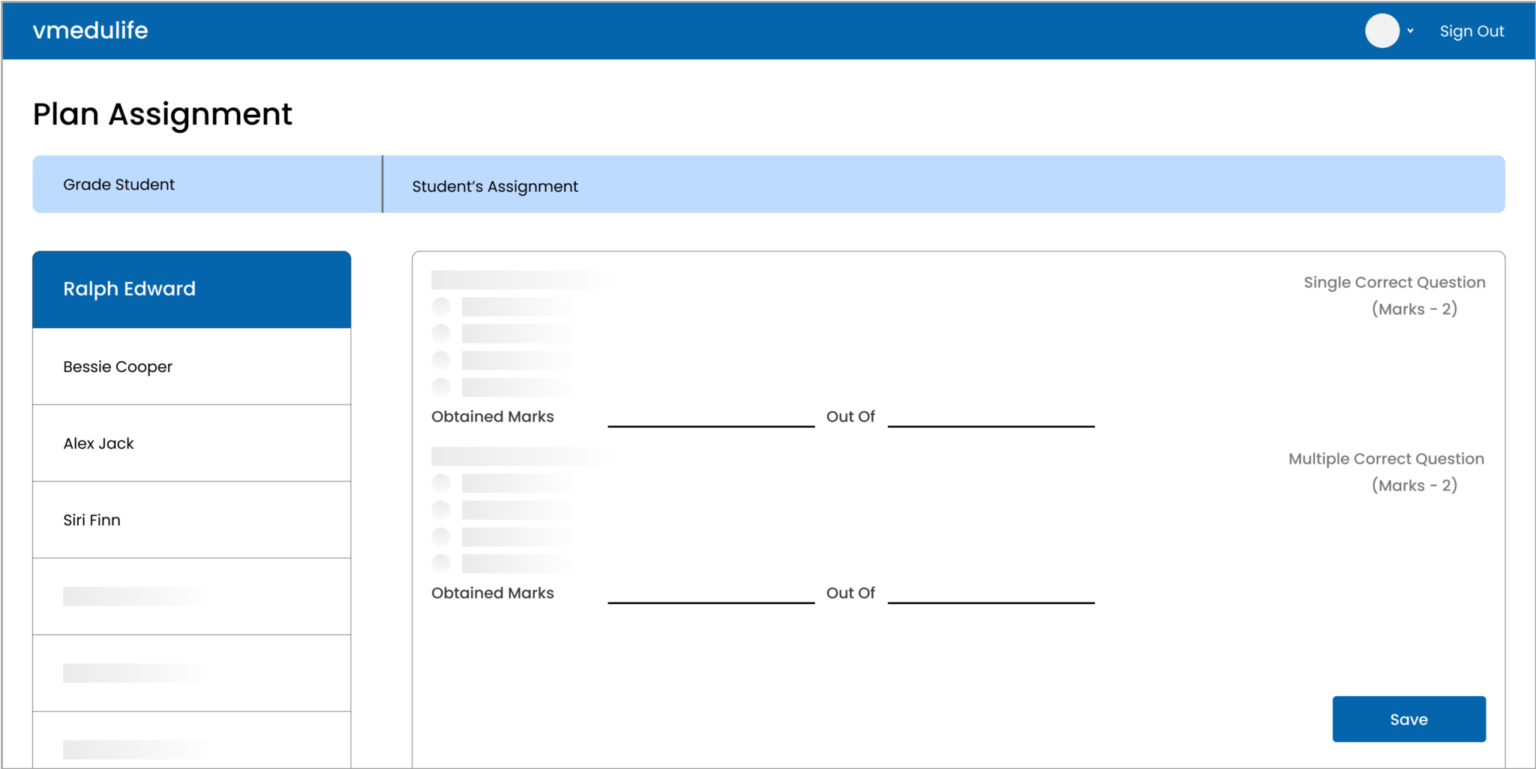The image size is (1536, 769).
Task: Click the profile avatar circle
Action: [x=1382, y=31]
